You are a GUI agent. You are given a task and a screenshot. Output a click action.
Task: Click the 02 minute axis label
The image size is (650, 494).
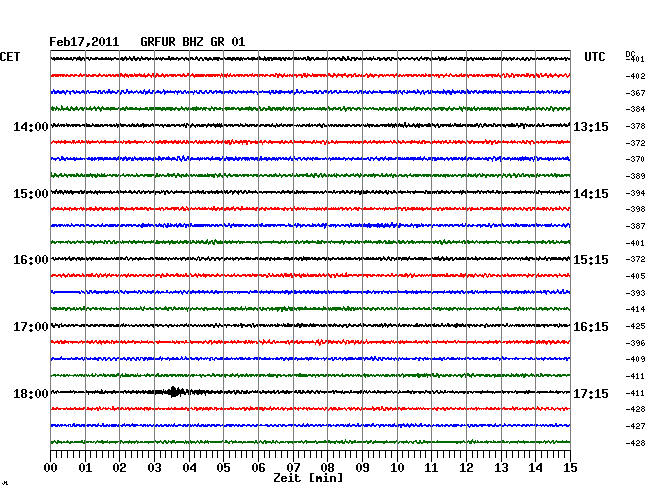pyautogui.click(x=119, y=468)
